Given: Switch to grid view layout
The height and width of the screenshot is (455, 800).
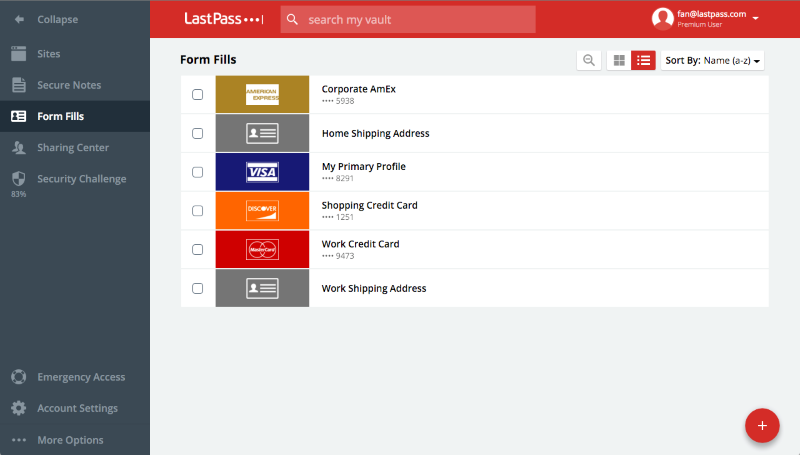Looking at the screenshot, I should (x=619, y=61).
